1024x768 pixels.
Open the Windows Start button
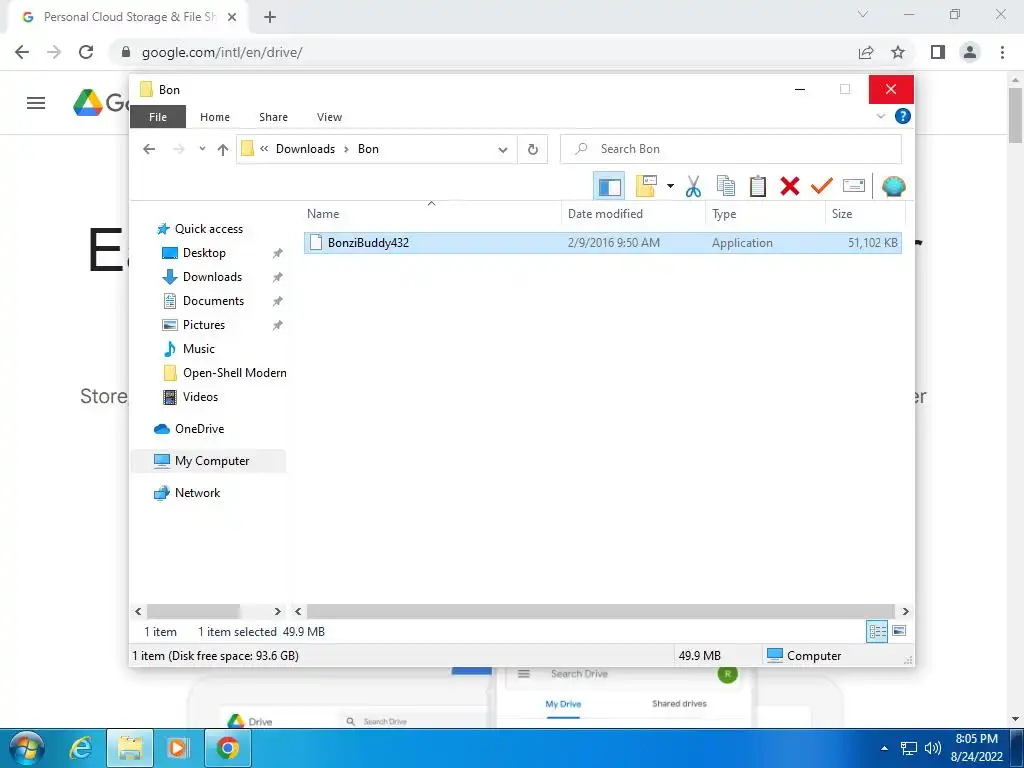[26, 748]
